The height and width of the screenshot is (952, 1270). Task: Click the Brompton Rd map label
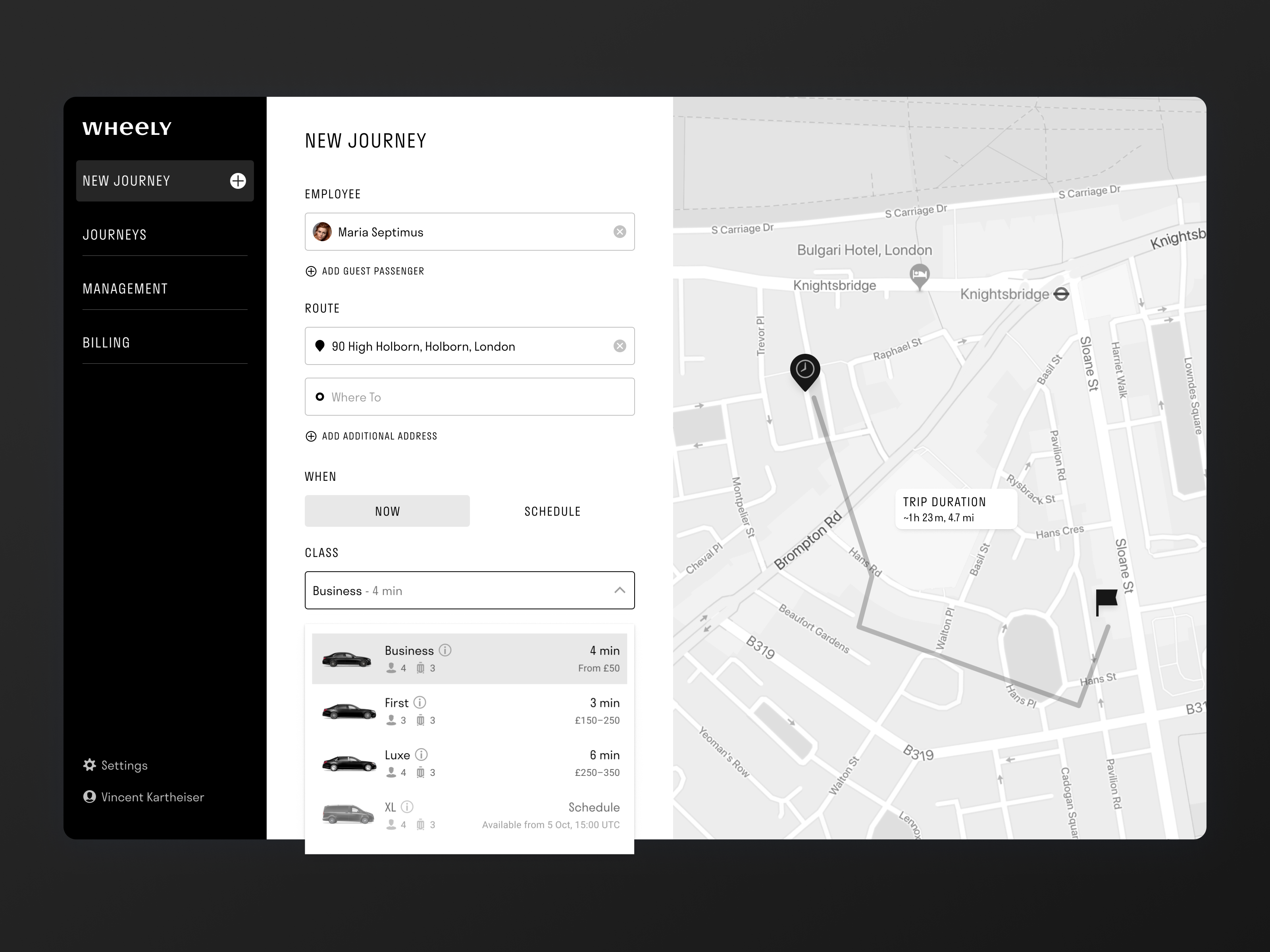click(808, 540)
